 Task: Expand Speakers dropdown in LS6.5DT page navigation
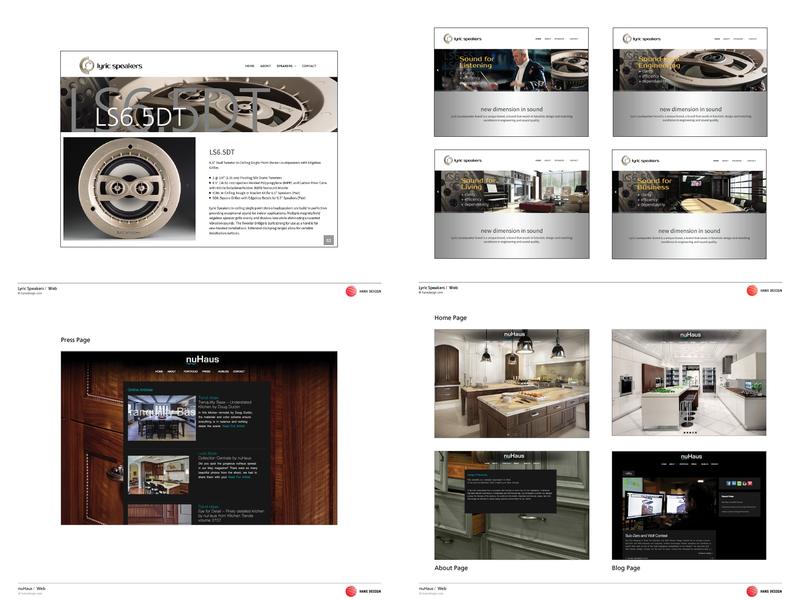286,66
